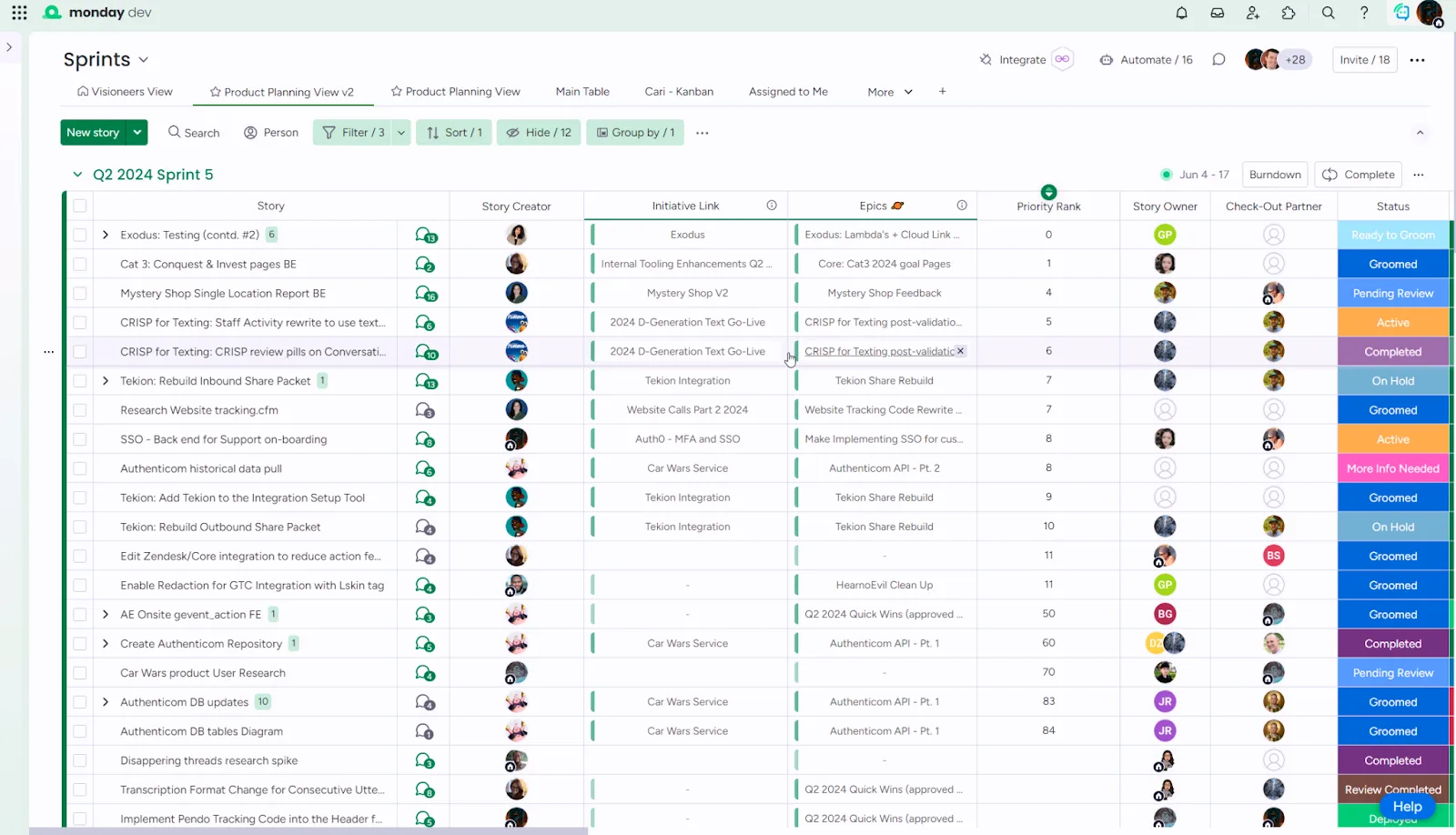Expand subitems of AE Onsite gevent_action FE
1456x835 pixels.
pyautogui.click(x=106, y=615)
